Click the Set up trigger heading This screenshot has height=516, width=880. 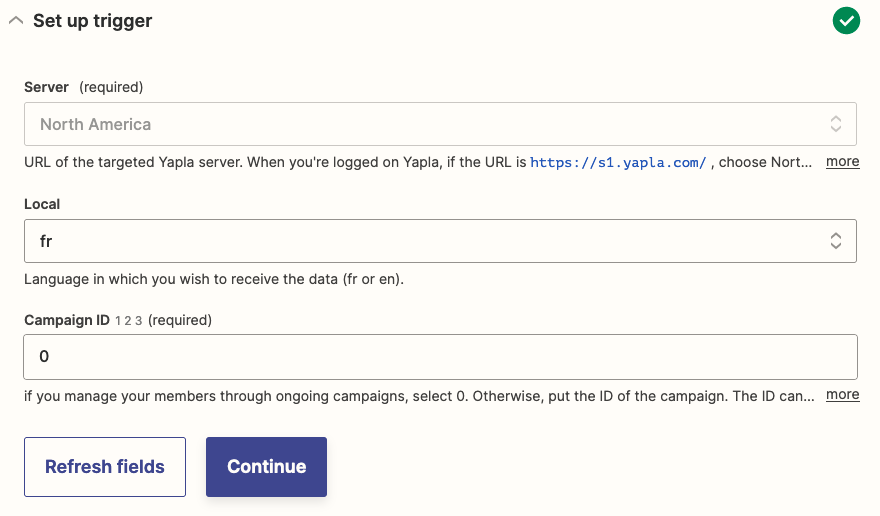pyautogui.click(x=92, y=21)
